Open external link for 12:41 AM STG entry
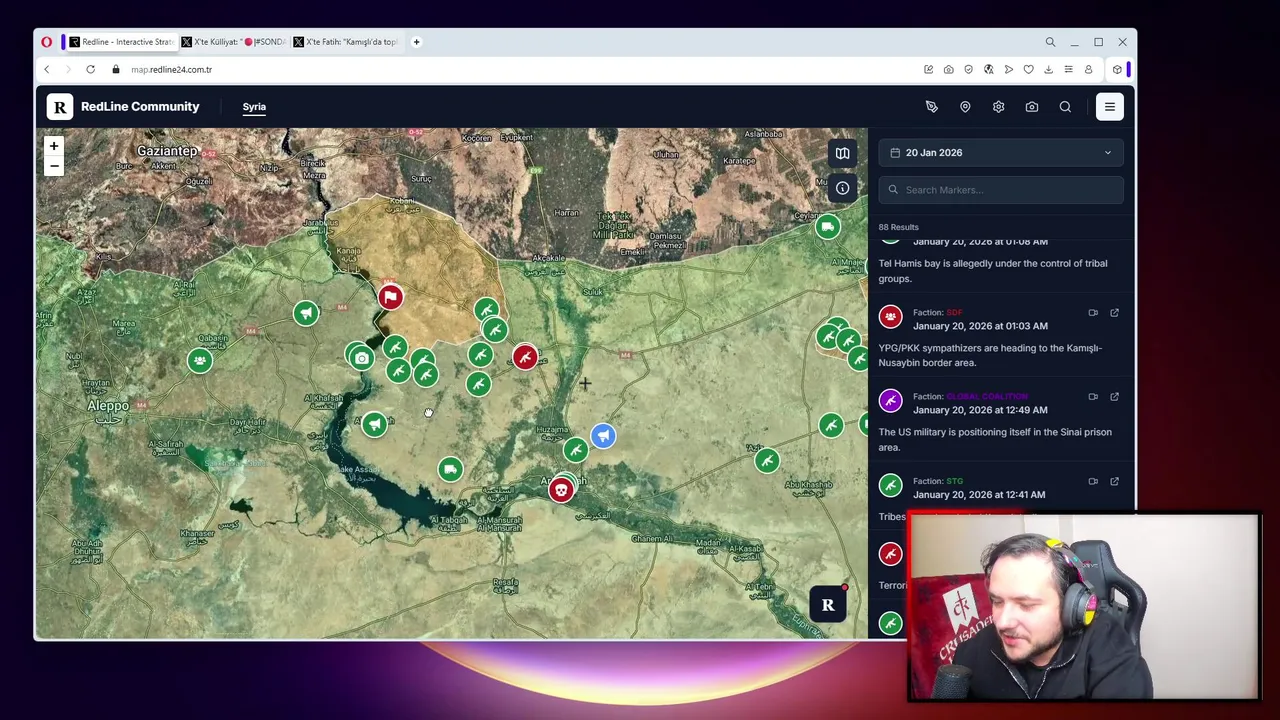Image resolution: width=1280 pixels, height=720 pixels. pos(1114,481)
